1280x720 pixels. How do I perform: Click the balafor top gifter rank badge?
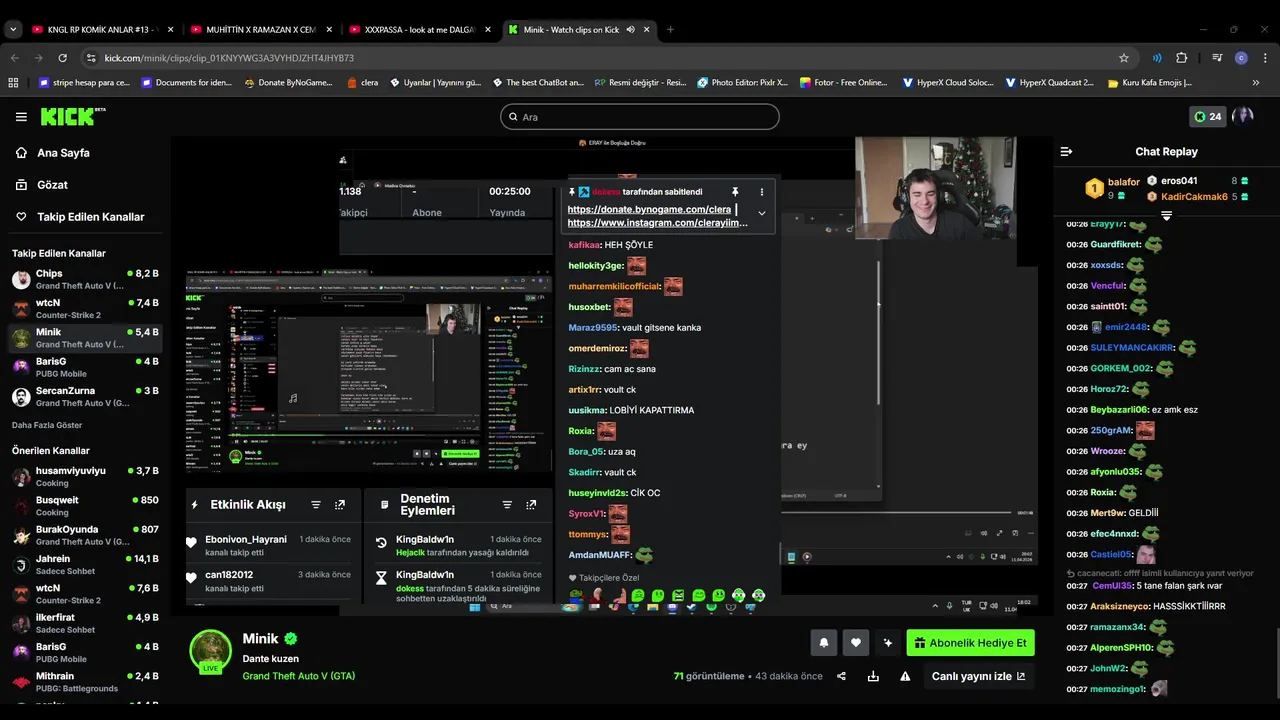pos(1095,188)
